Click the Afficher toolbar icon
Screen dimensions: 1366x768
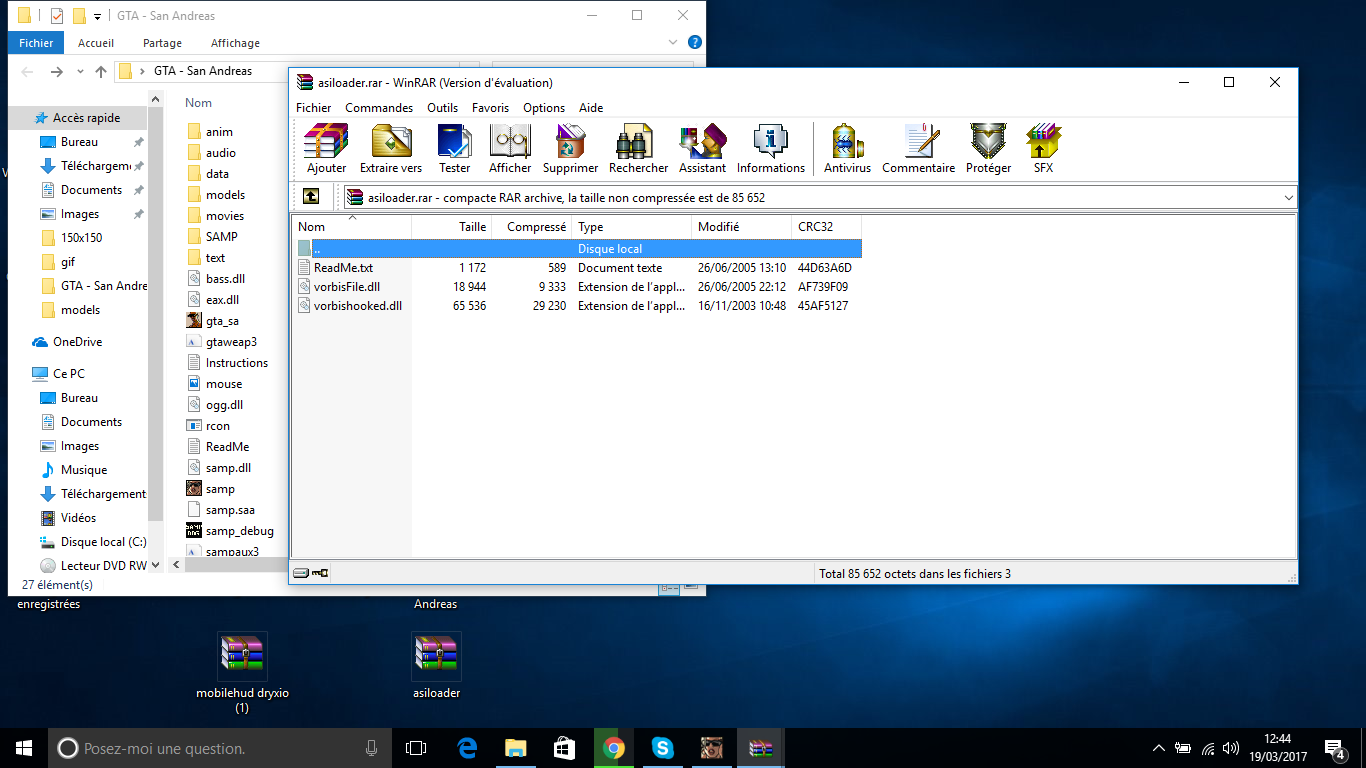tap(510, 149)
